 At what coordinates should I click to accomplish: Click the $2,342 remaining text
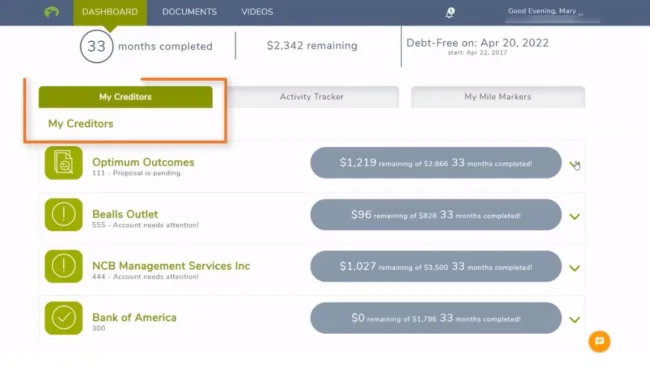click(312, 46)
